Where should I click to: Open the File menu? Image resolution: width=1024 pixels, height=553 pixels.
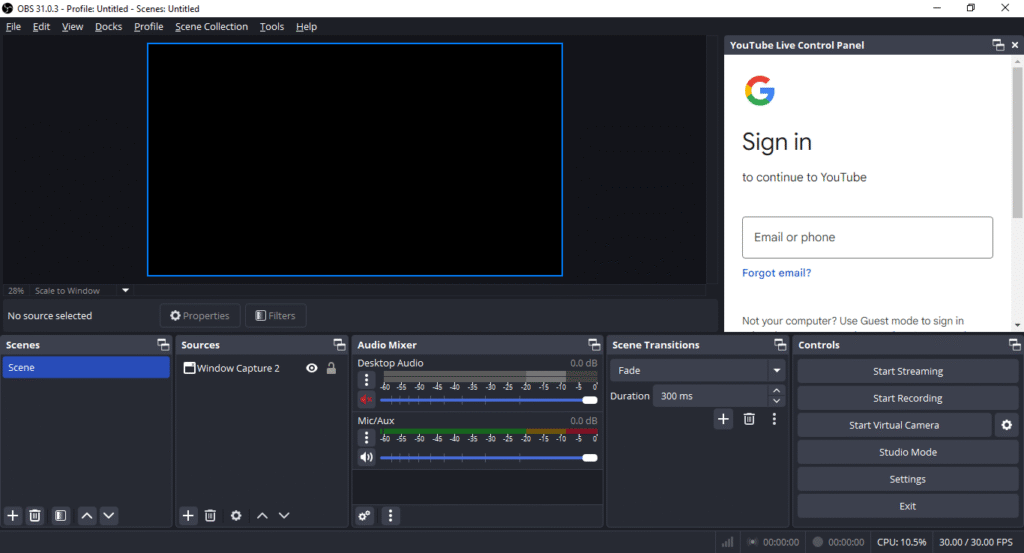tap(13, 27)
